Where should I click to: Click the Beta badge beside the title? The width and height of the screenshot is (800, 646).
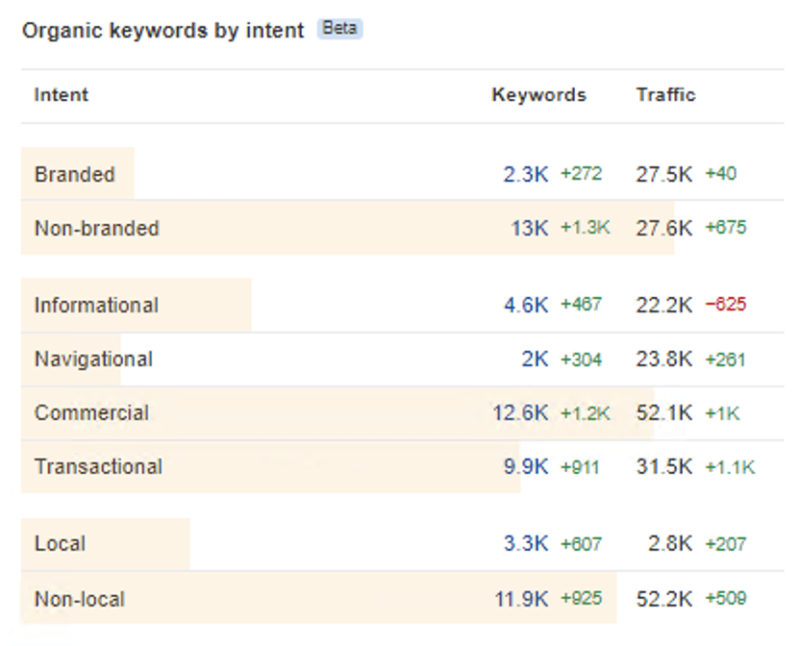[x=340, y=29]
